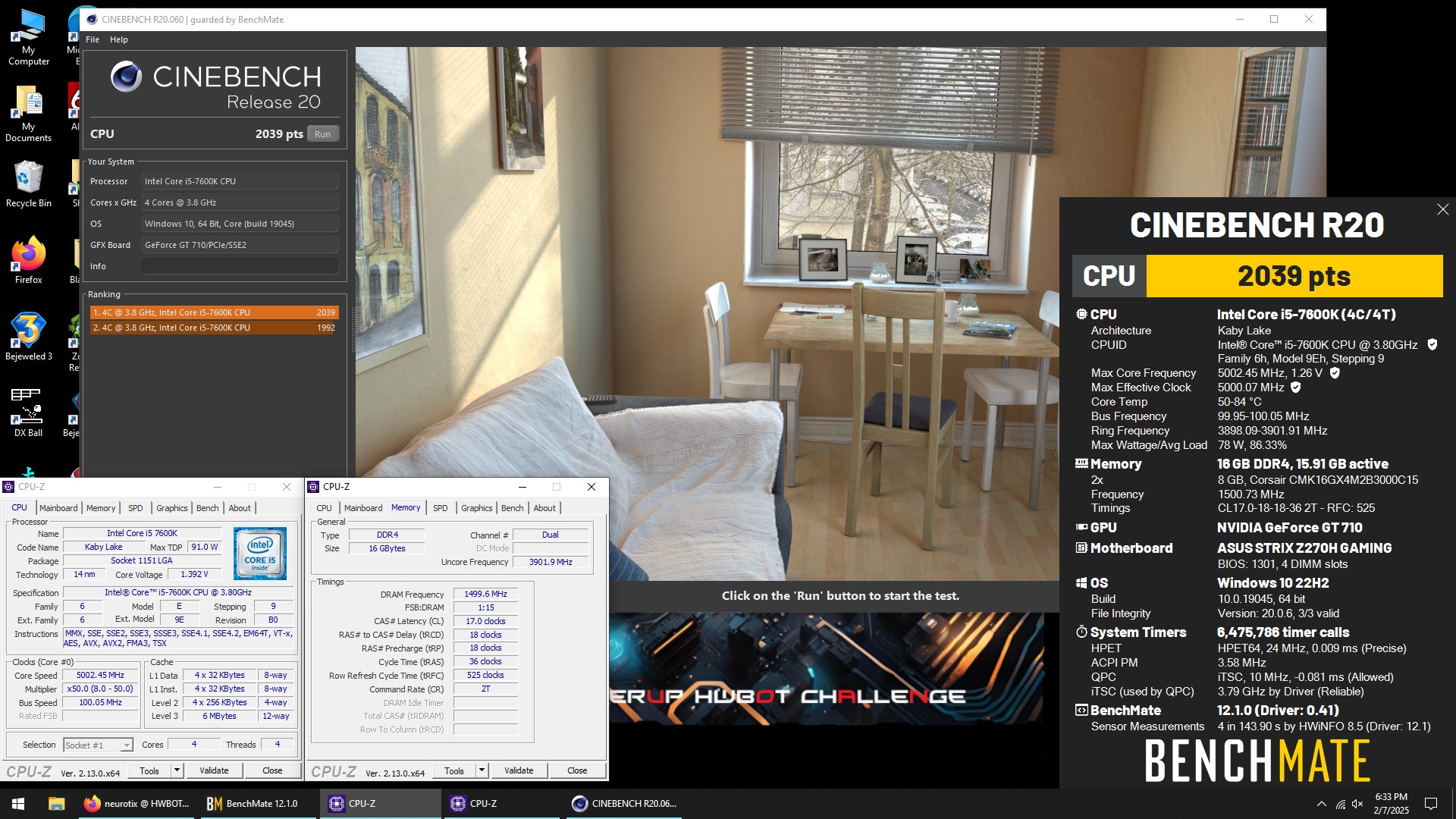Switch to BenchMate 12.1.0 taskbar item
The image size is (1456, 819).
click(x=258, y=804)
